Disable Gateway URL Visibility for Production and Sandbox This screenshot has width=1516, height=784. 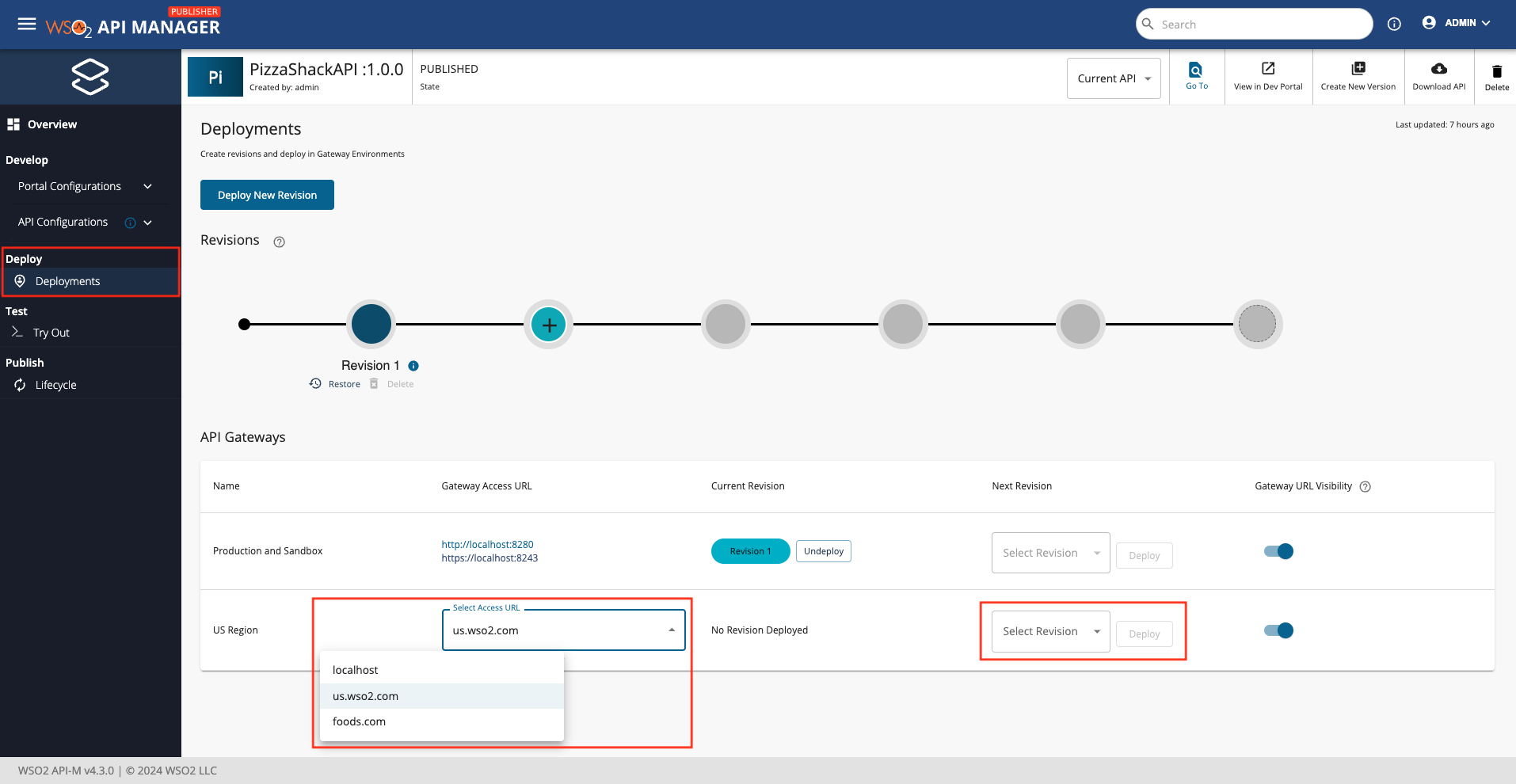[x=1279, y=551]
